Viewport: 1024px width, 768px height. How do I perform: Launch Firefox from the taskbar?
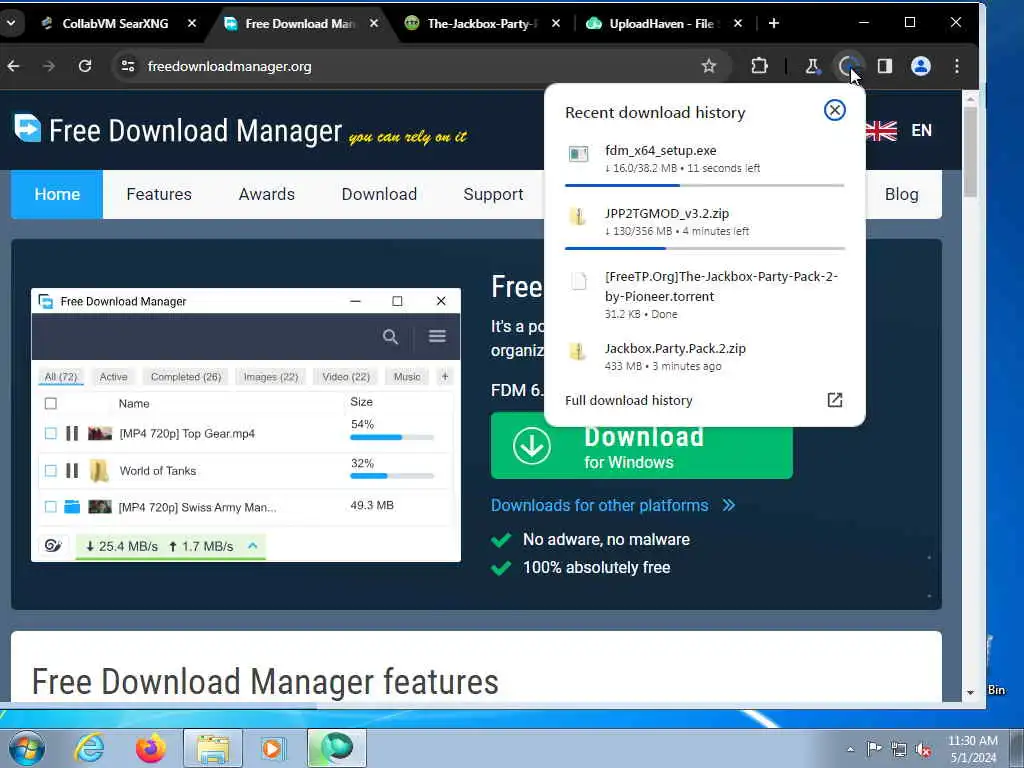click(150, 748)
